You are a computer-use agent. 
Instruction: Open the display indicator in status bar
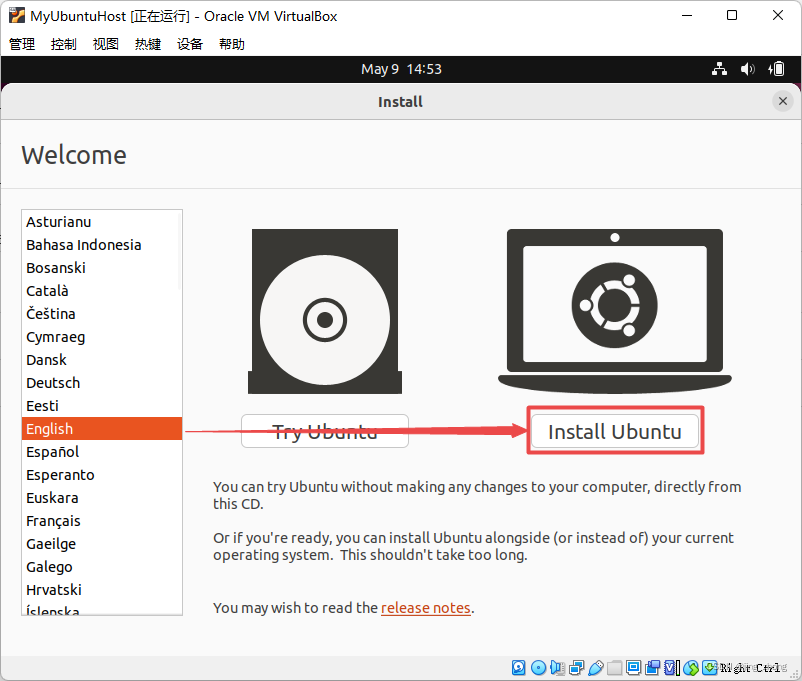[633, 668]
